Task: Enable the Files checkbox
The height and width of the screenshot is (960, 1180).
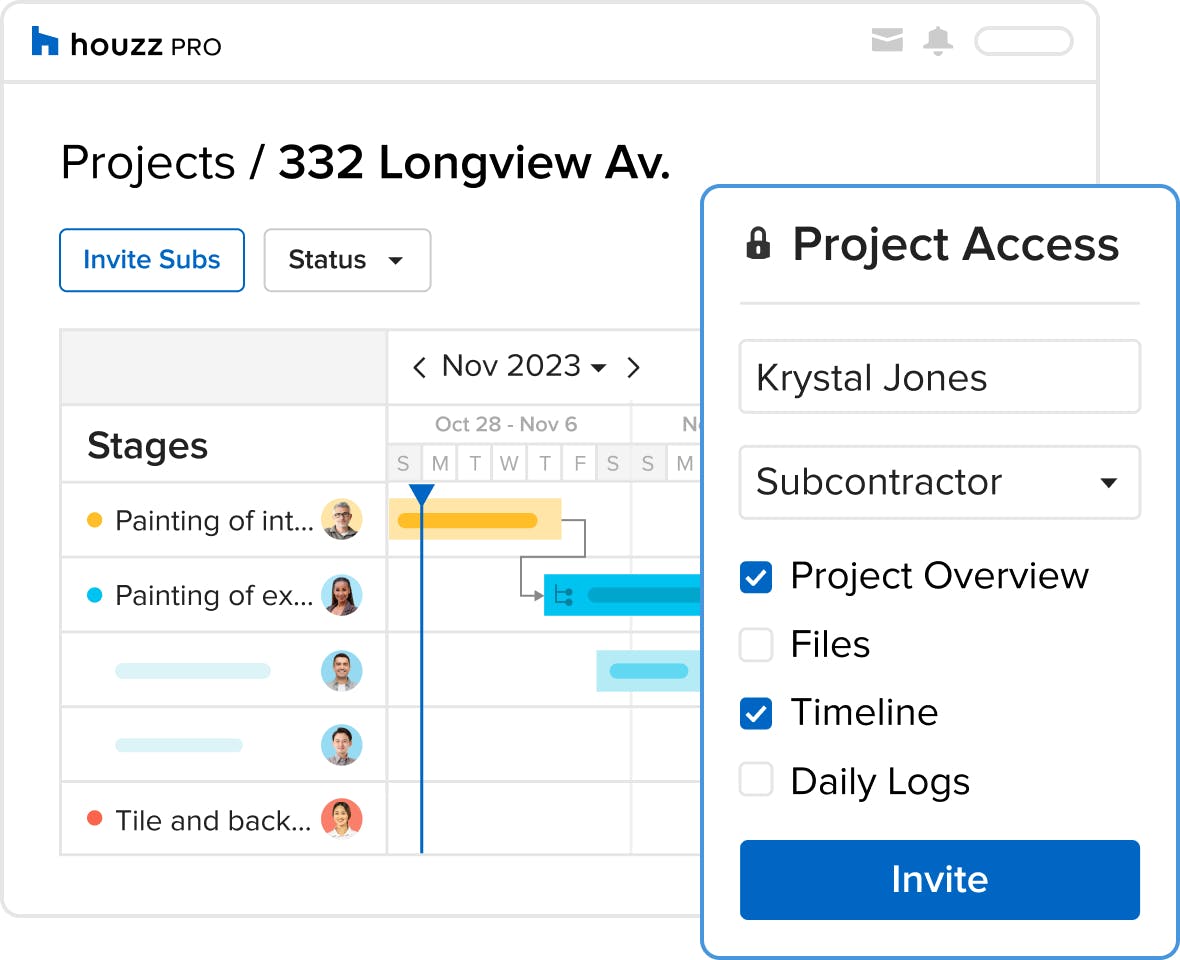Action: (756, 645)
